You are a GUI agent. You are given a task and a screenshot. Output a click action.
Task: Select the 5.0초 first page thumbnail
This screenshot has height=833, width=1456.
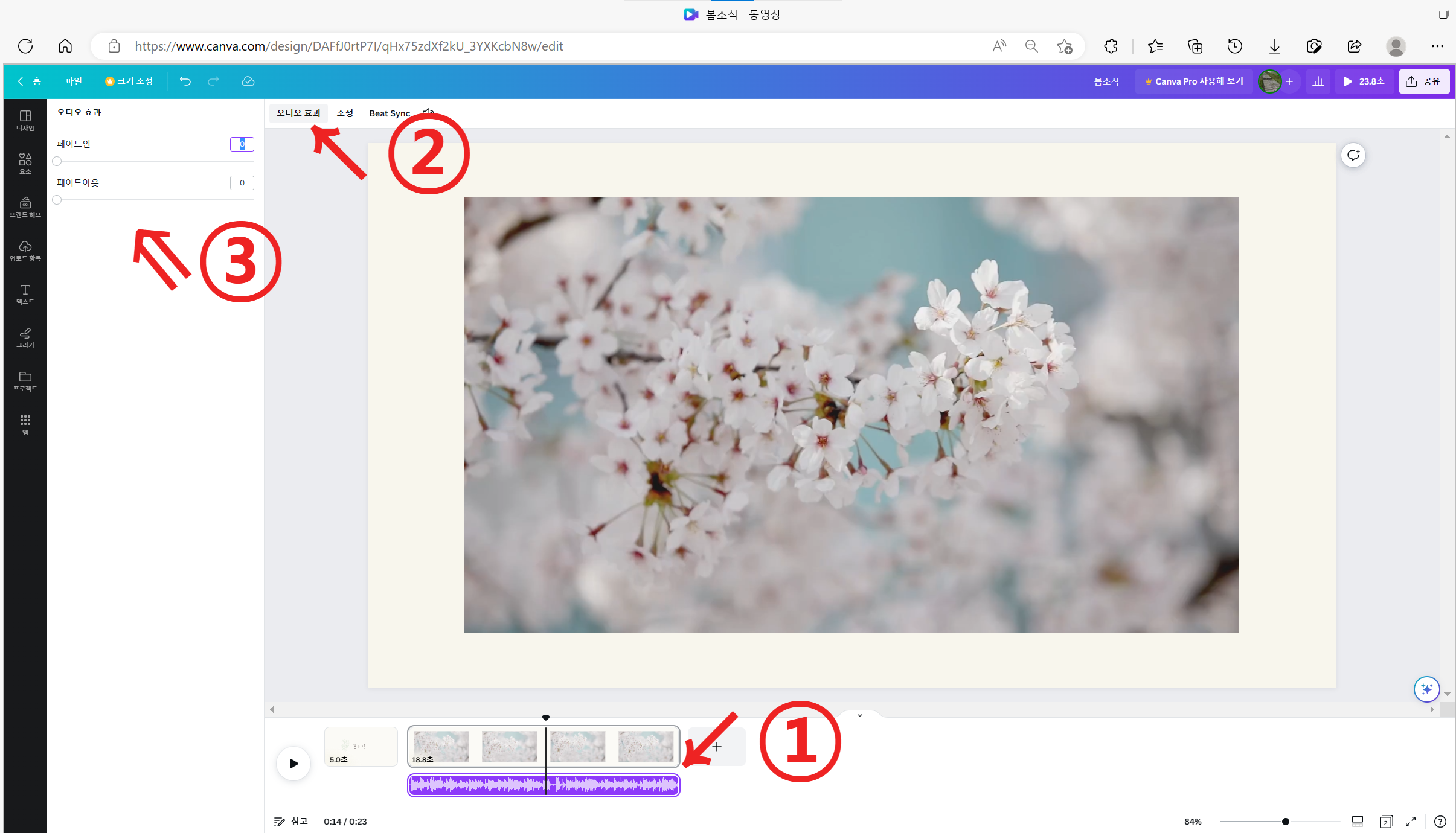(x=361, y=747)
